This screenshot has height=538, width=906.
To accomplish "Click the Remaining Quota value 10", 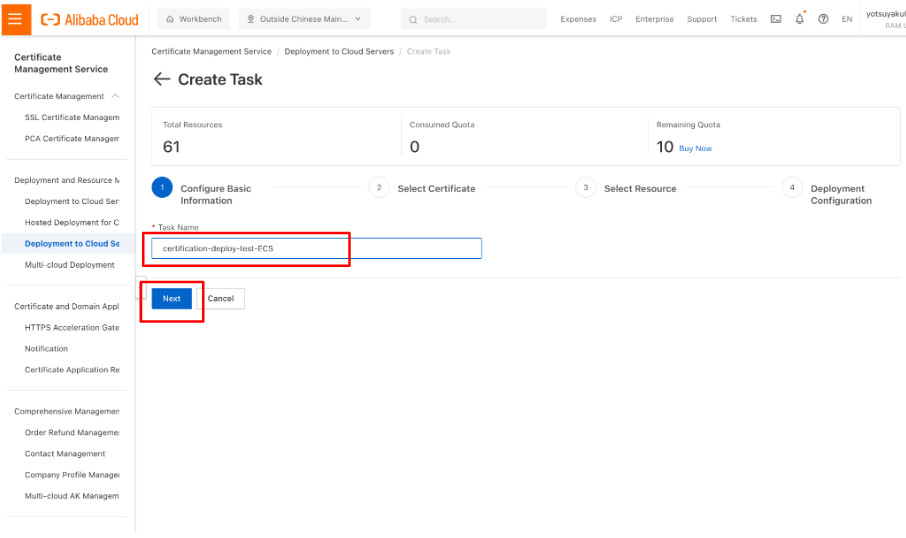I will point(664,147).
